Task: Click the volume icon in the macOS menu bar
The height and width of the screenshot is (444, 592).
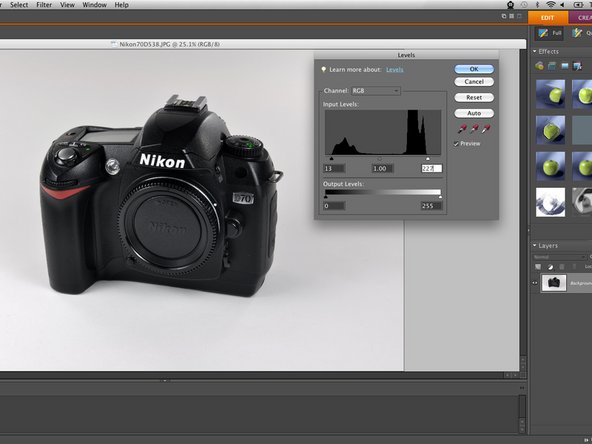Action: [562, 5]
